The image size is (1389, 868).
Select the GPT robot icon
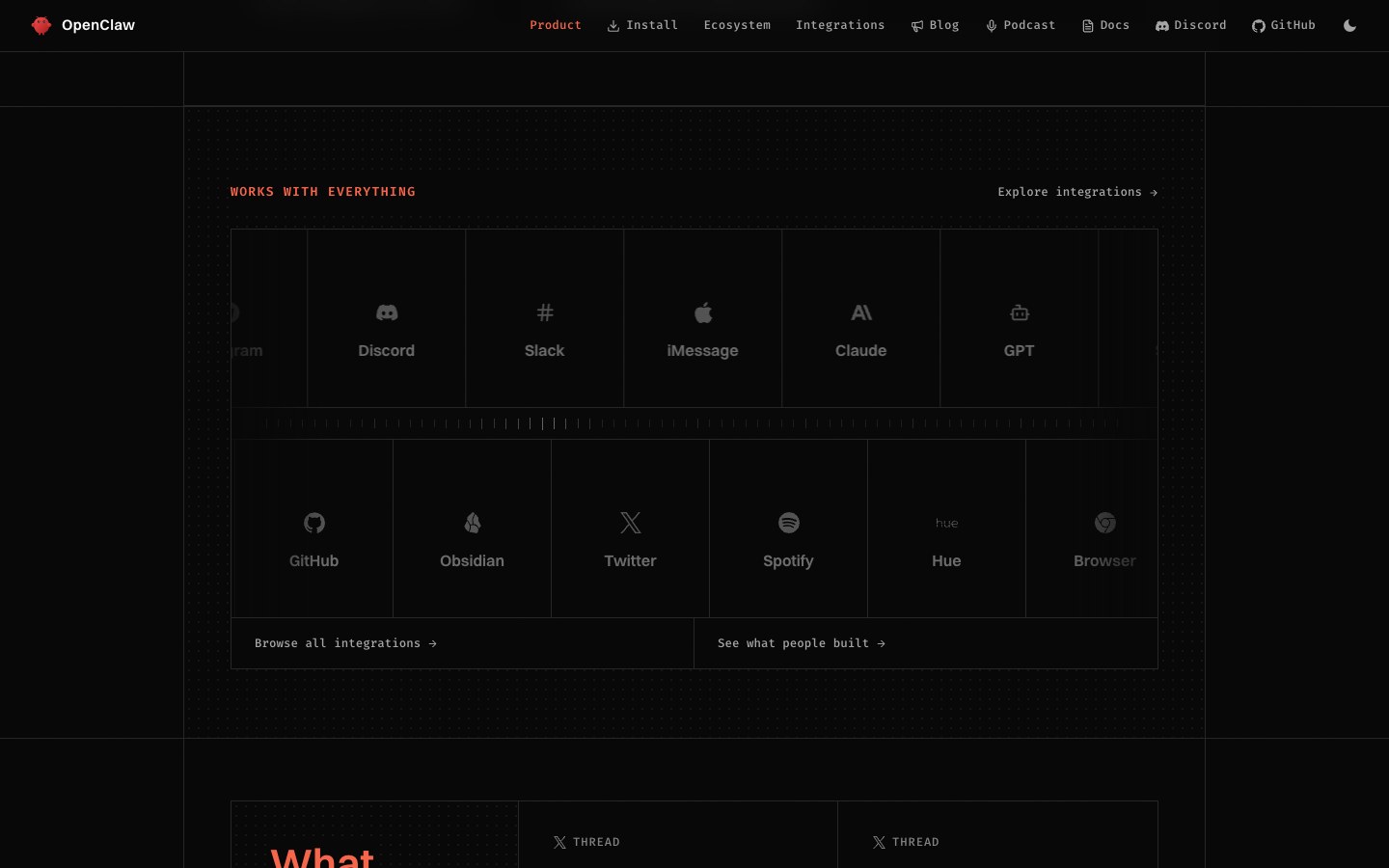tap(1020, 312)
